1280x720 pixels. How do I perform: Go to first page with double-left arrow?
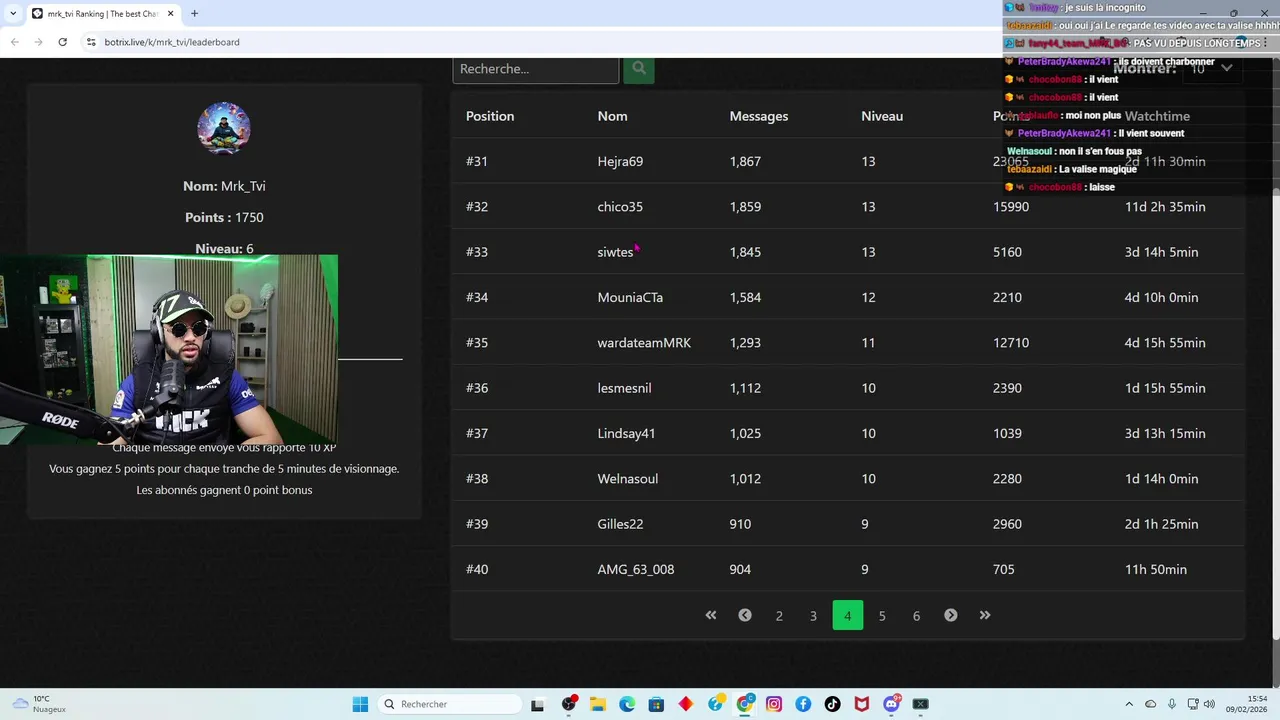pos(711,615)
